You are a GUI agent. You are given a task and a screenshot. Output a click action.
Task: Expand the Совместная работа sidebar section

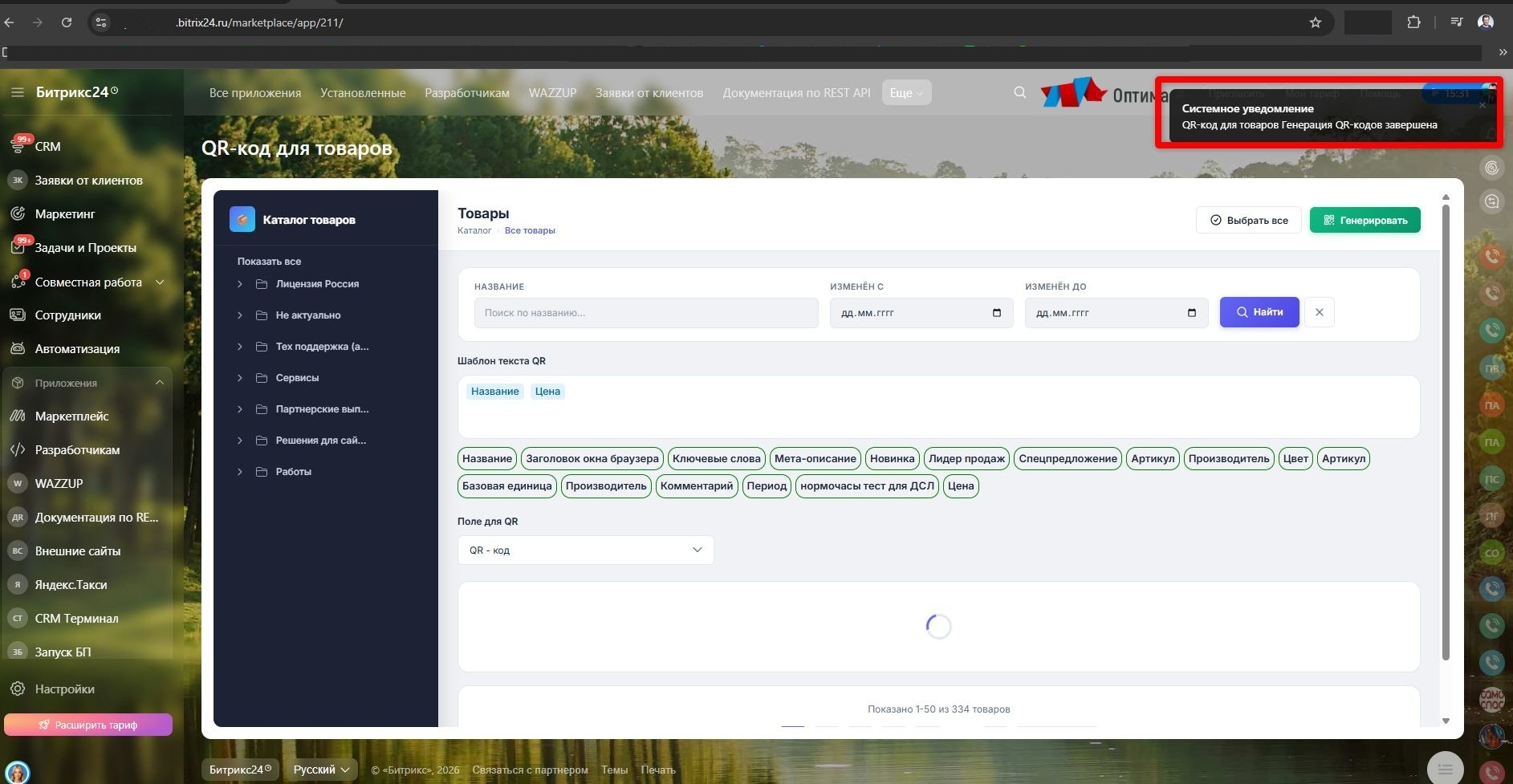point(159,282)
